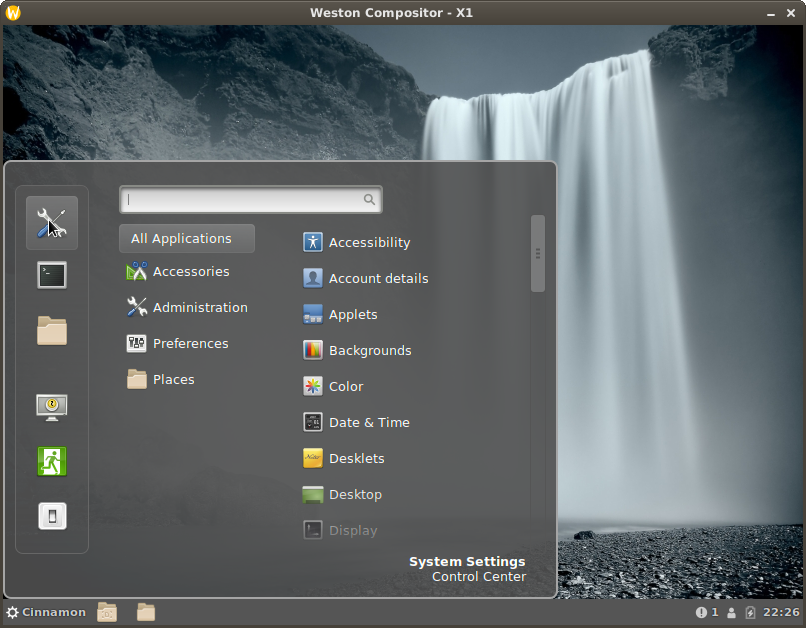Image resolution: width=806 pixels, height=628 pixels.
Task: Click the green Logout icon
Action: [52, 461]
